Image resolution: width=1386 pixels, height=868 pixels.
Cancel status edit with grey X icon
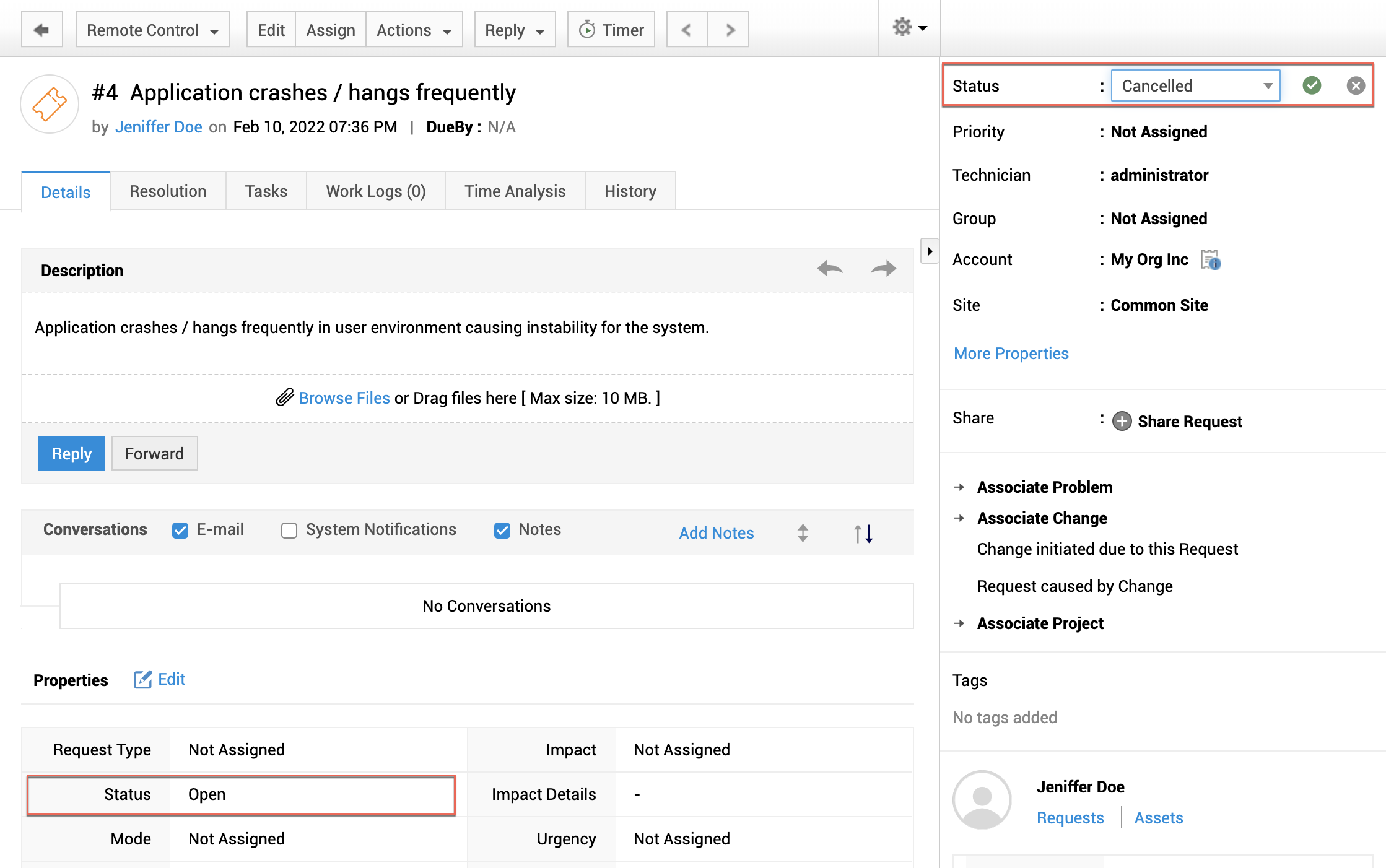(x=1355, y=85)
